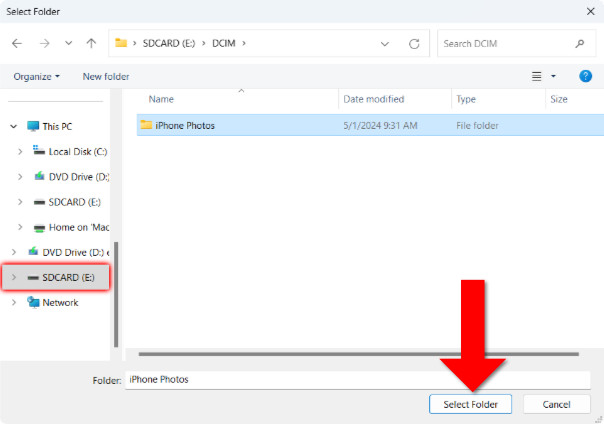Expand the bottom DVD Drive (D:) node
The image size is (604, 424).
[14, 252]
